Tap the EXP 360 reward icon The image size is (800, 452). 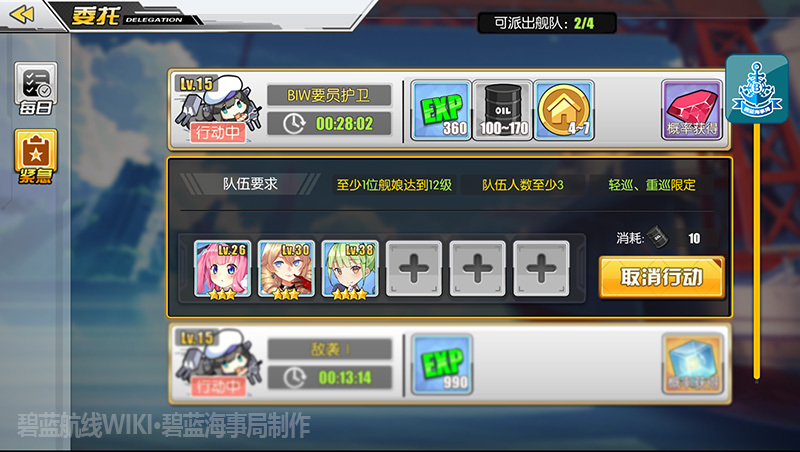(441, 110)
